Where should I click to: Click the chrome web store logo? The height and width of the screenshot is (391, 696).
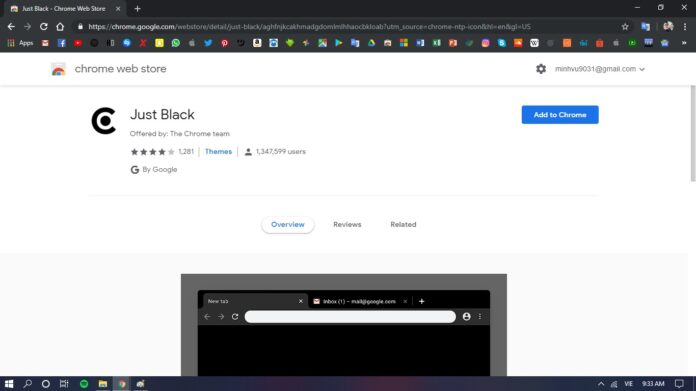[58, 69]
